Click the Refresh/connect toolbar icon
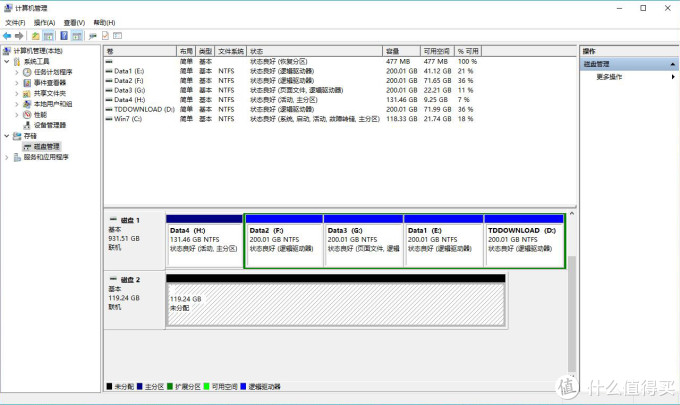This screenshot has height=405, width=680. [93, 36]
